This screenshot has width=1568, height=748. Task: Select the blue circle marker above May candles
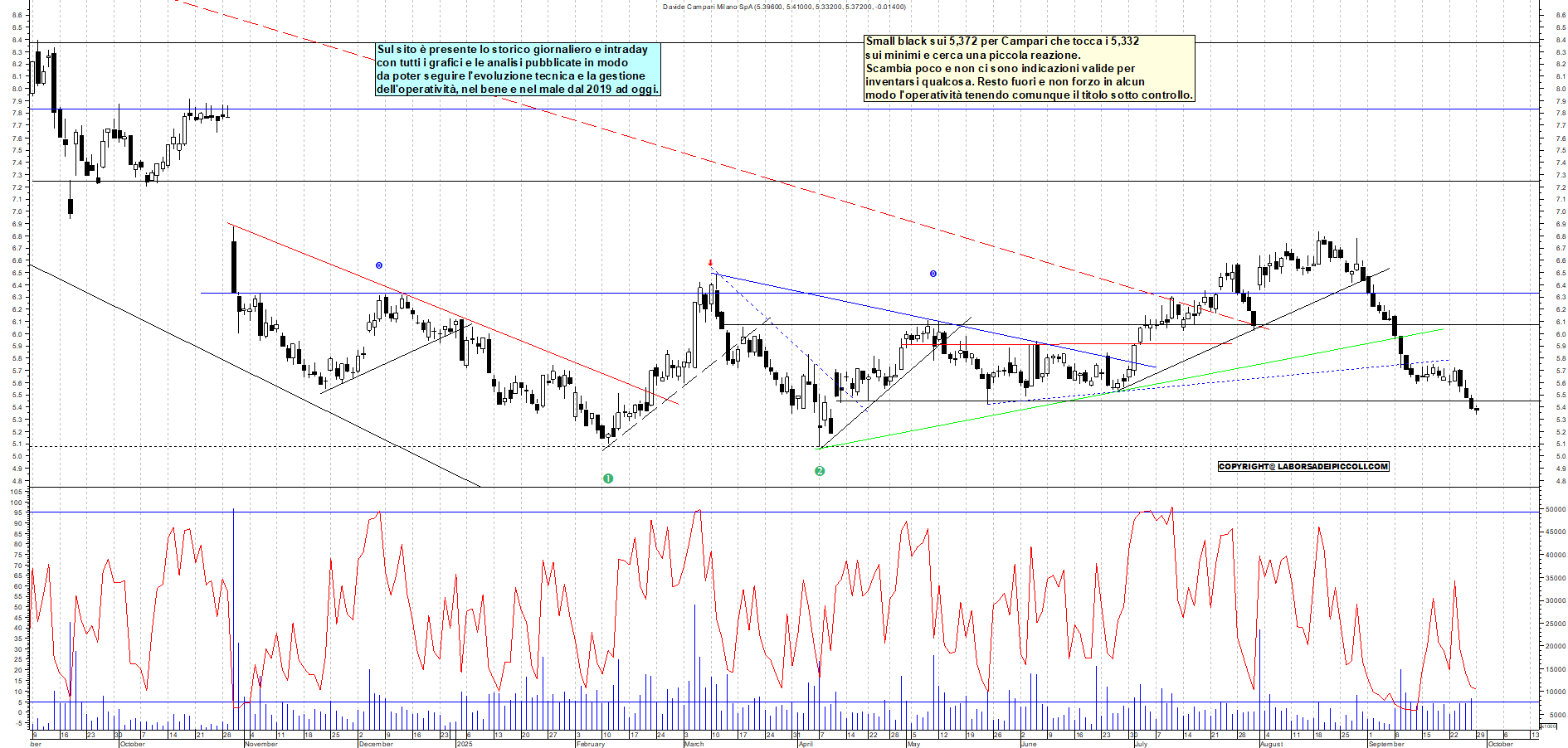933,274
